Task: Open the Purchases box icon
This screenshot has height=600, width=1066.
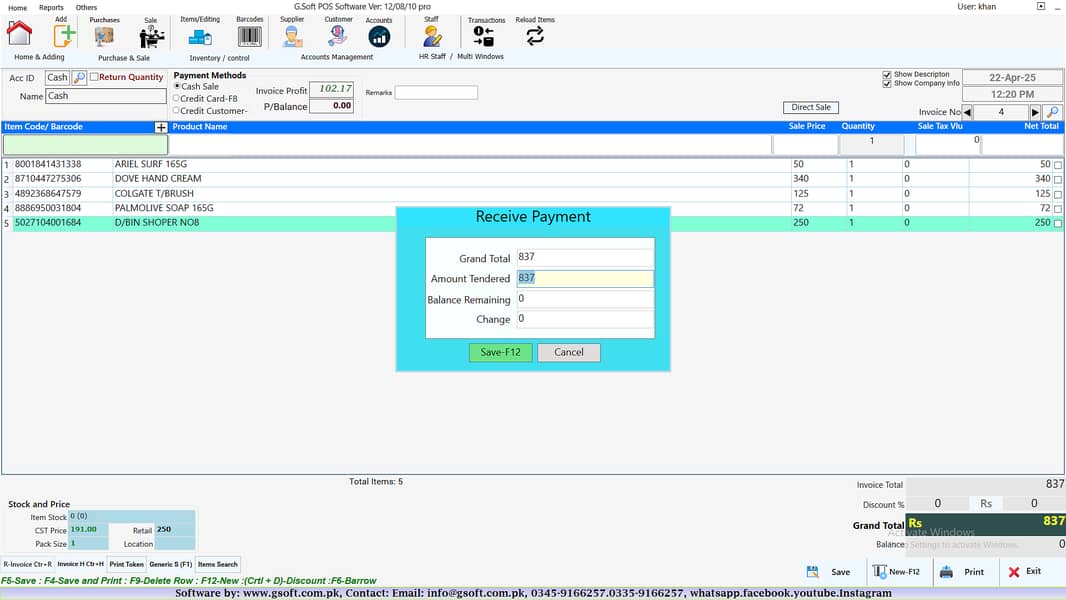Action: pos(104,36)
